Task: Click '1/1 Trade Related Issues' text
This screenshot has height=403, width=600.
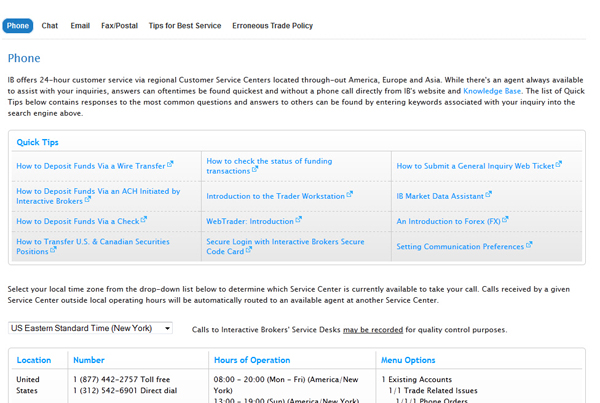Action: [433, 390]
